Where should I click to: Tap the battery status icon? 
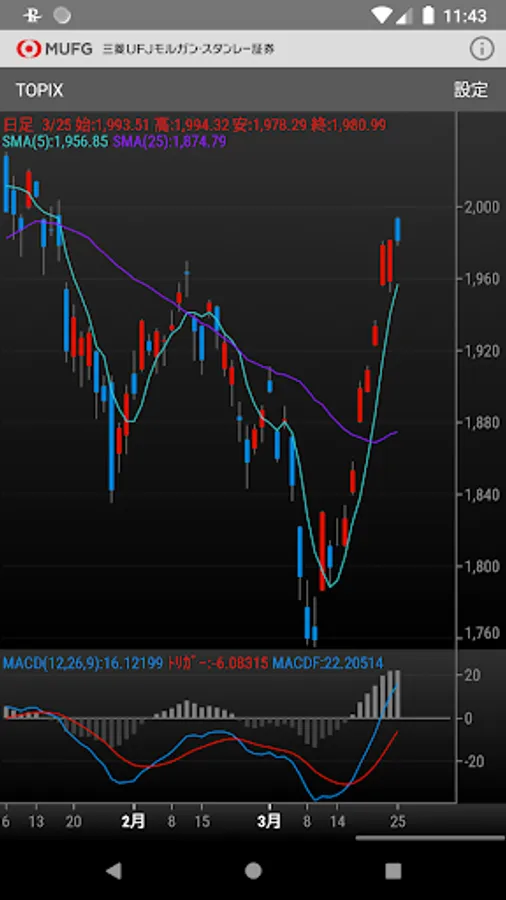point(428,15)
